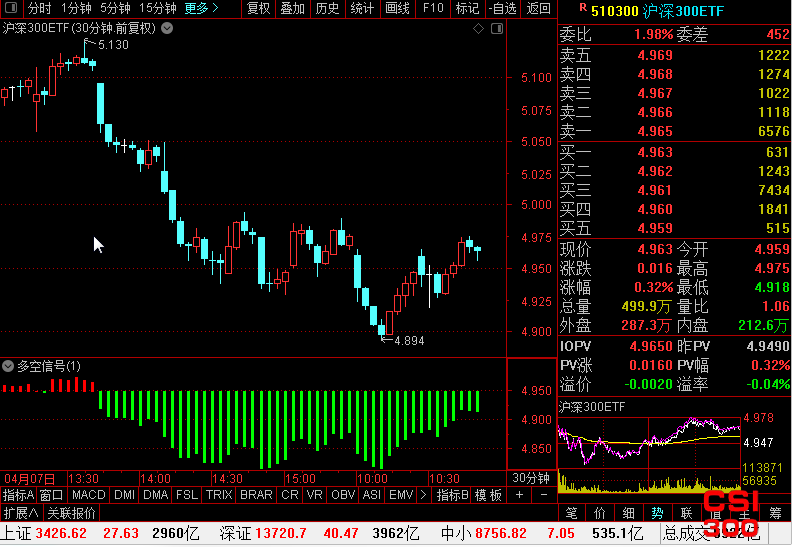Select the 1分钟 period
The height and width of the screenshot is (547, 792).
[76, 8]
